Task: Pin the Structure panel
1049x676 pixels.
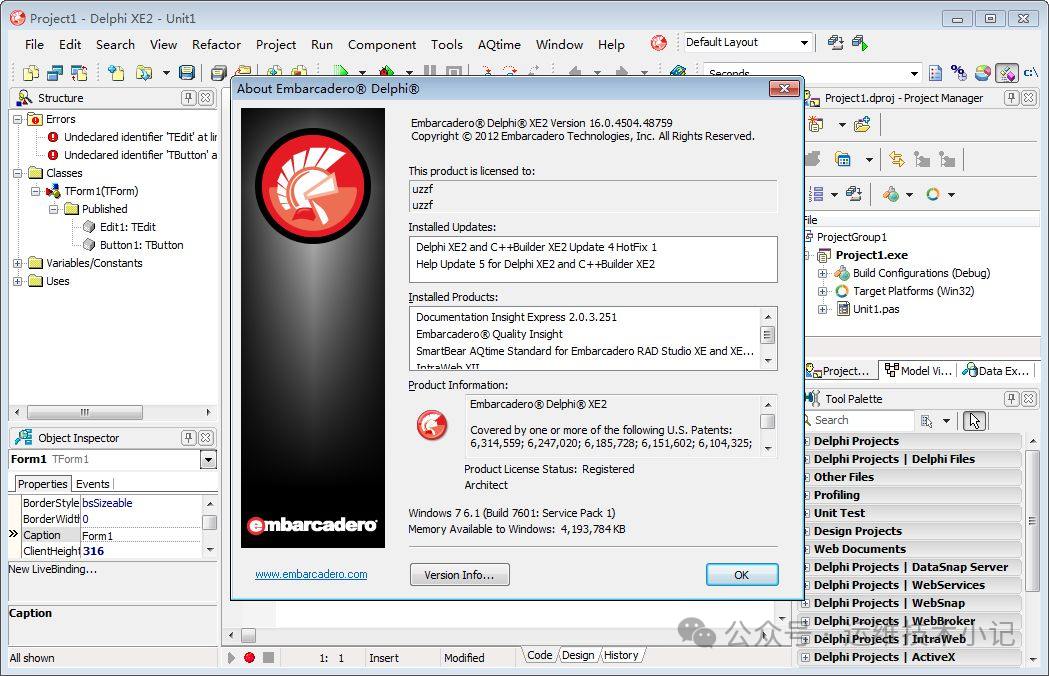Action: [x=188, y=98]
